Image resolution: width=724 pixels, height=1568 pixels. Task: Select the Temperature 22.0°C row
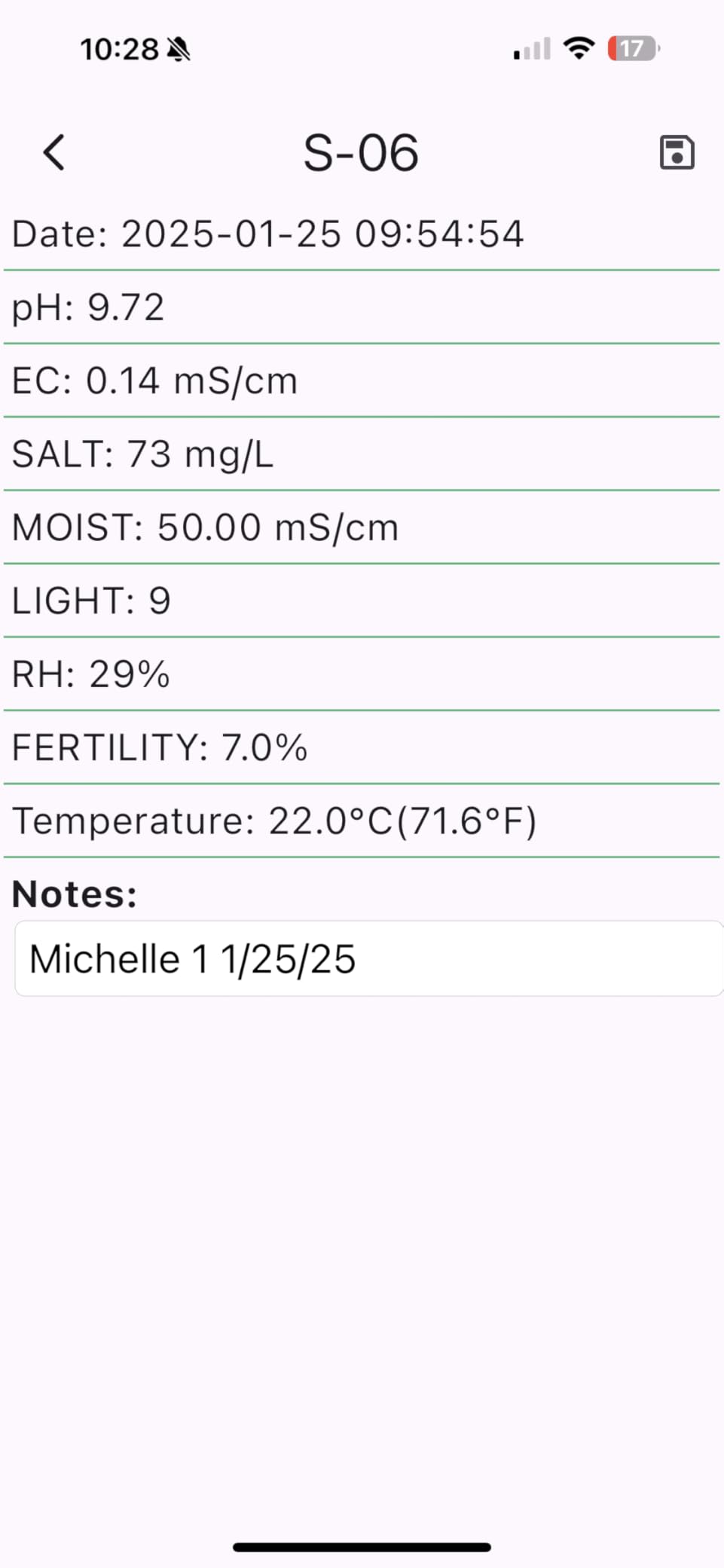362,821
